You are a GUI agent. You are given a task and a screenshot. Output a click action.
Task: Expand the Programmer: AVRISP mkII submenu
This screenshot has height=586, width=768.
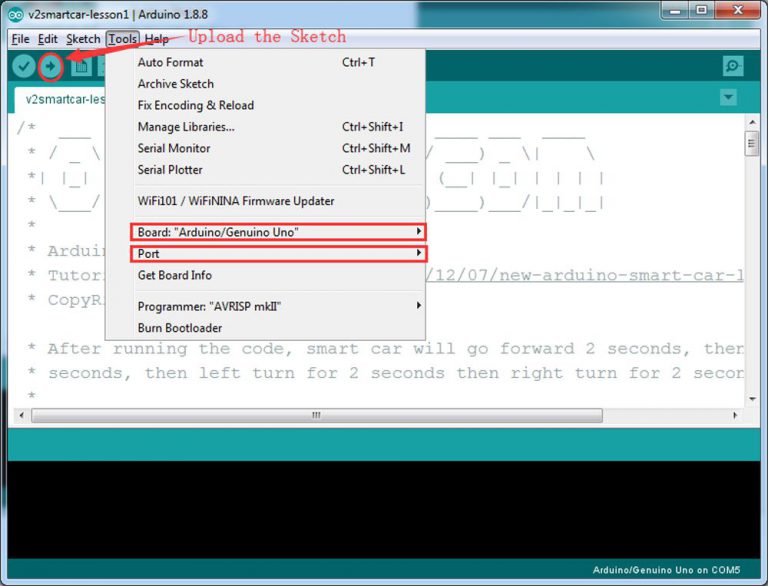coord(280,306)
